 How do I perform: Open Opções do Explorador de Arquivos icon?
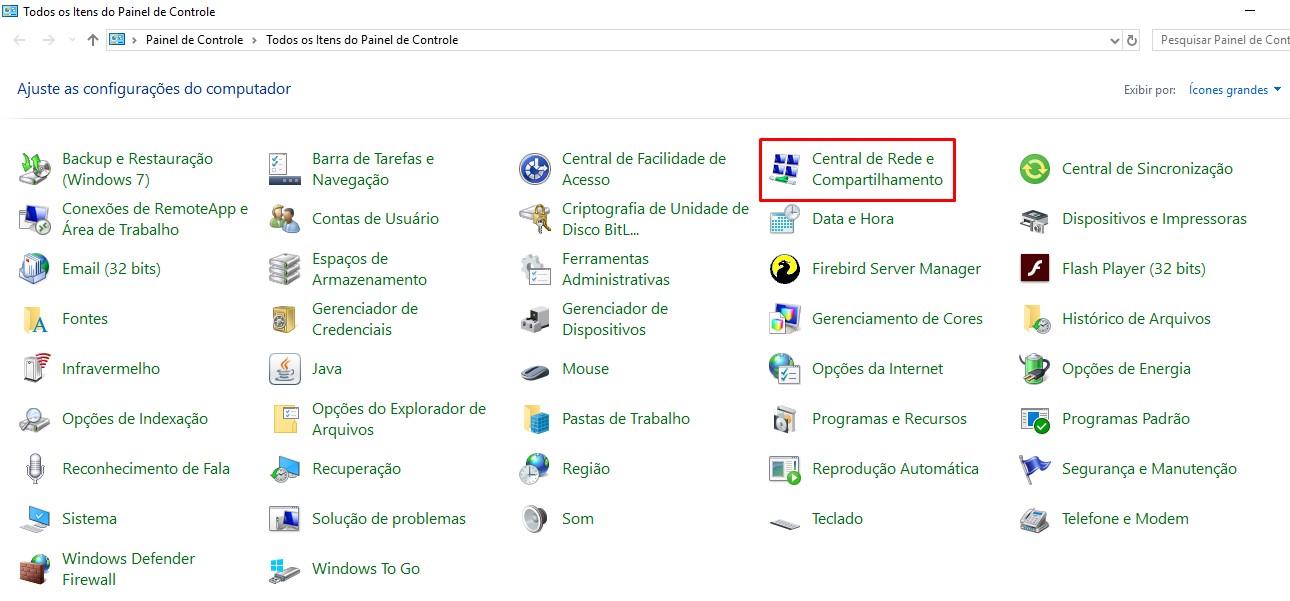point(285,419)
